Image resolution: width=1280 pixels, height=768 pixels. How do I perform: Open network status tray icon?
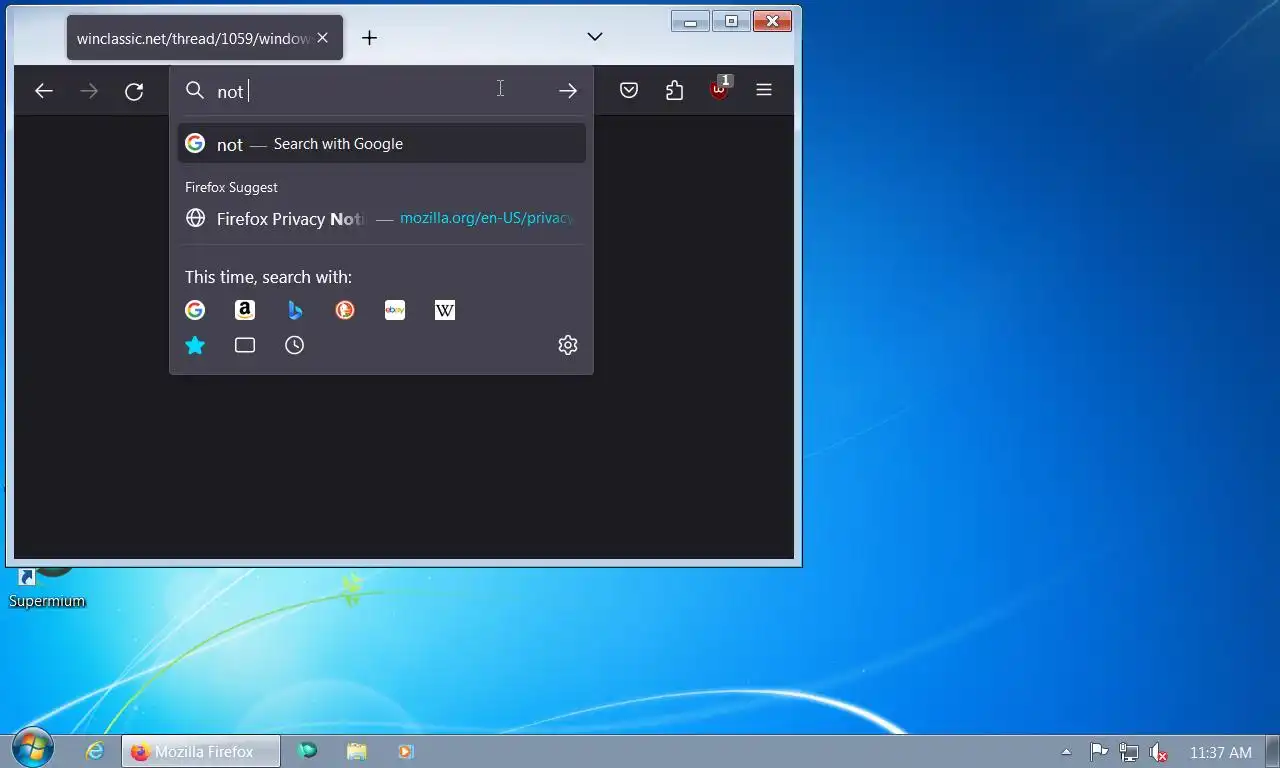click(x=1129, y=752)
